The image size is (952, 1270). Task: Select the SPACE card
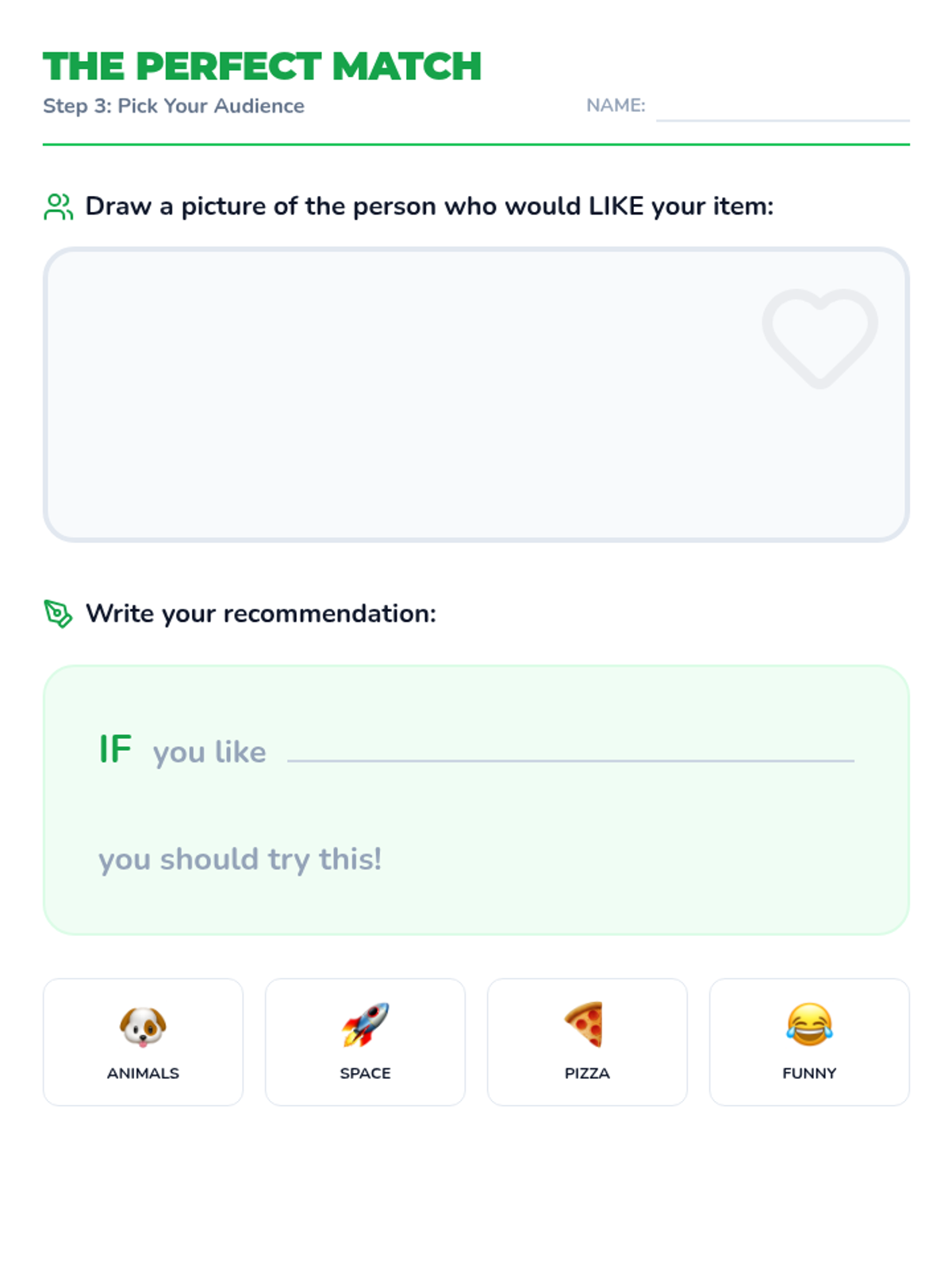[x=365, y=1073]
